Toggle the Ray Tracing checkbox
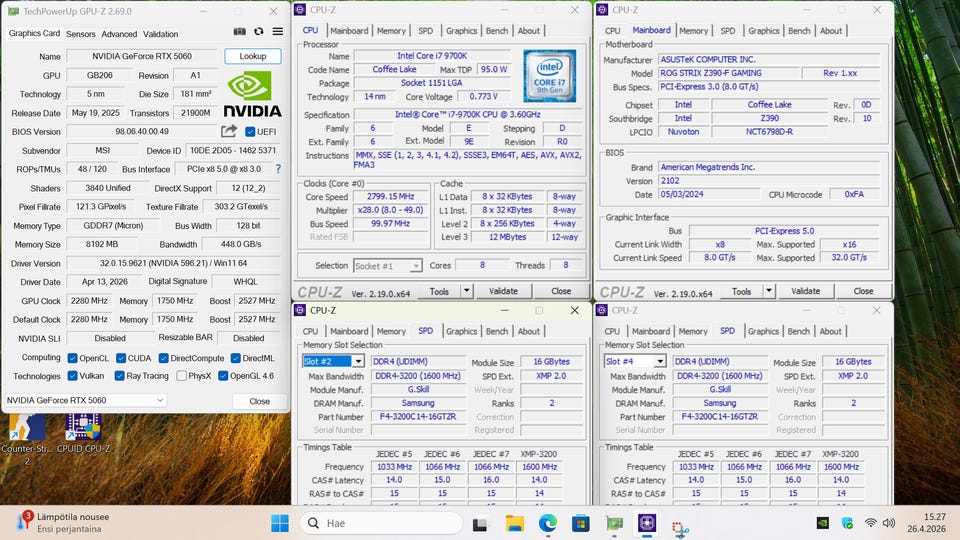The height and width of the screenshot is (540, 960). (x=121, y=376)
